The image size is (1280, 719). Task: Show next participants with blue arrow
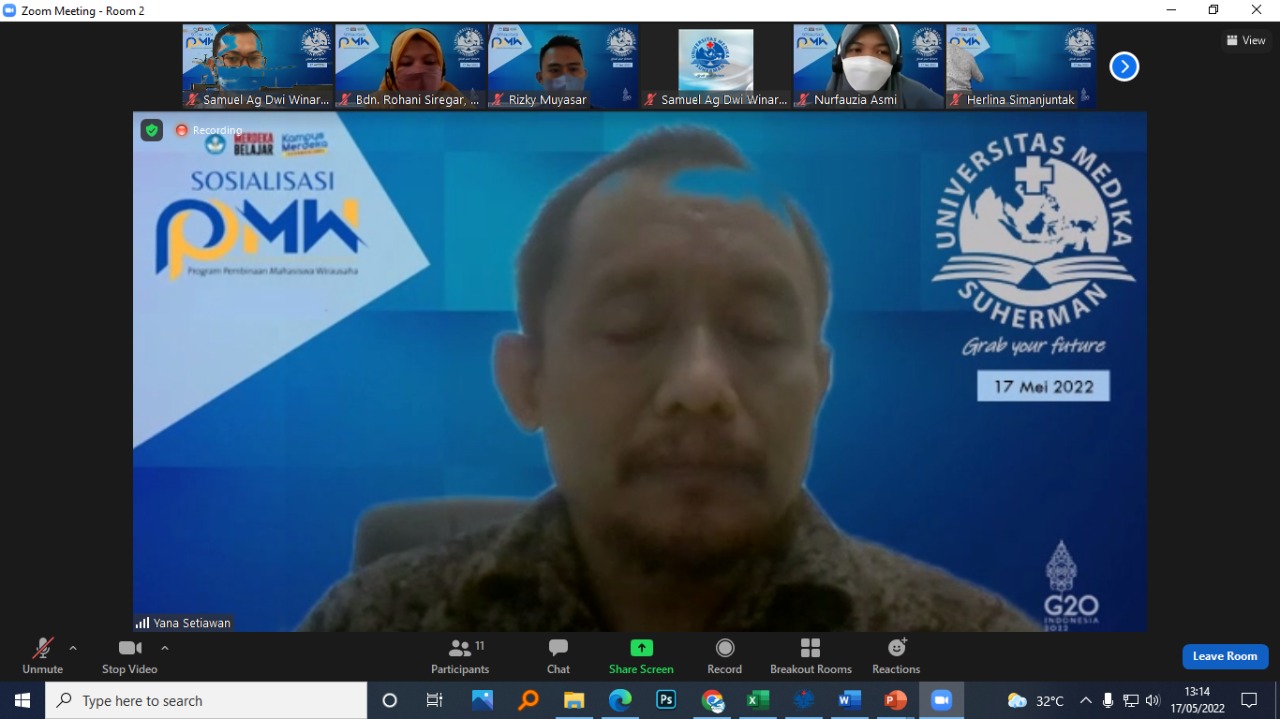point(1124,67)
